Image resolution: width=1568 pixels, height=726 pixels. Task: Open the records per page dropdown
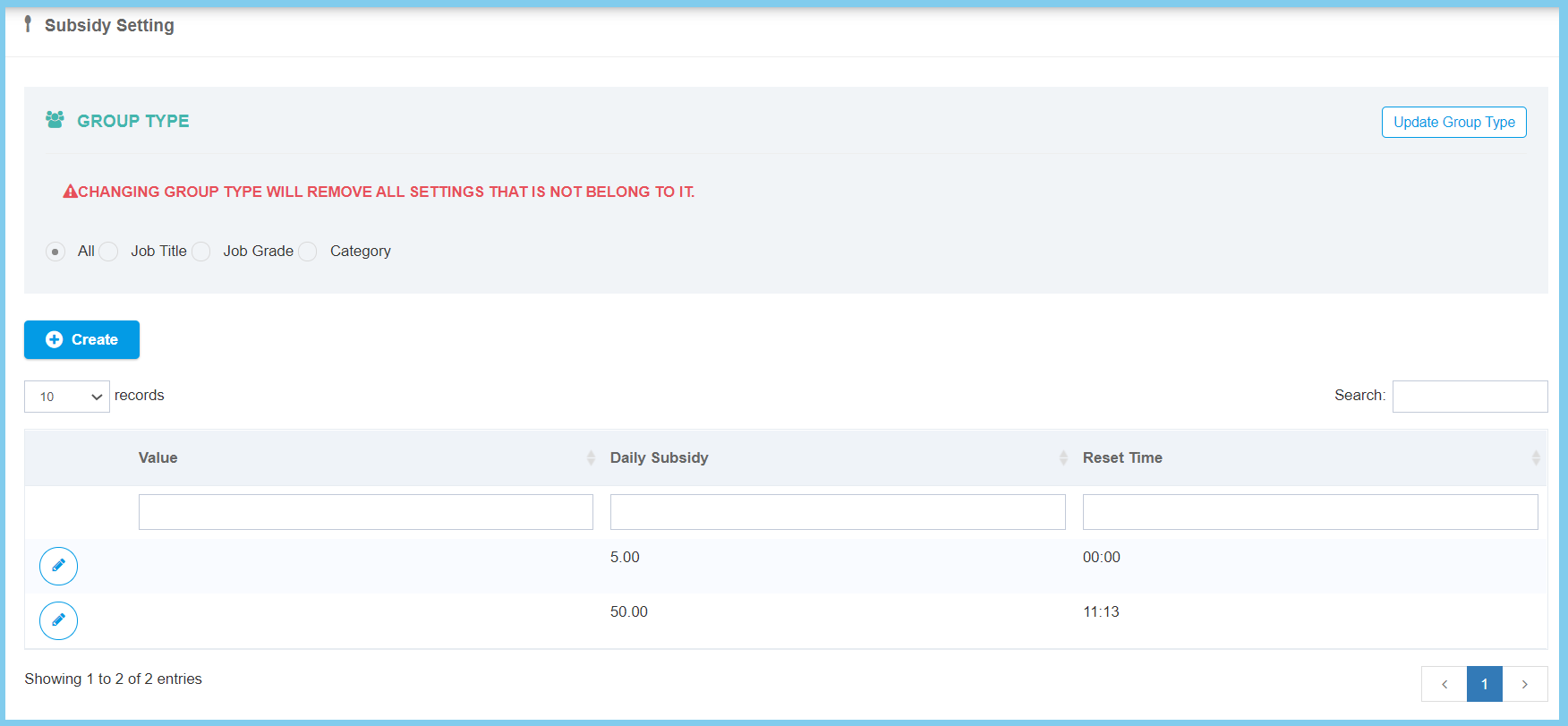tap(67, 397)
